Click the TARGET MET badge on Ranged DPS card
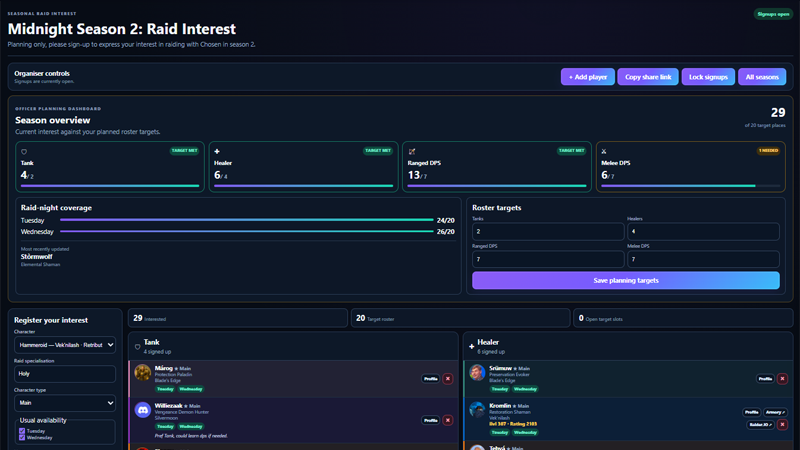 tap(571, 151)
